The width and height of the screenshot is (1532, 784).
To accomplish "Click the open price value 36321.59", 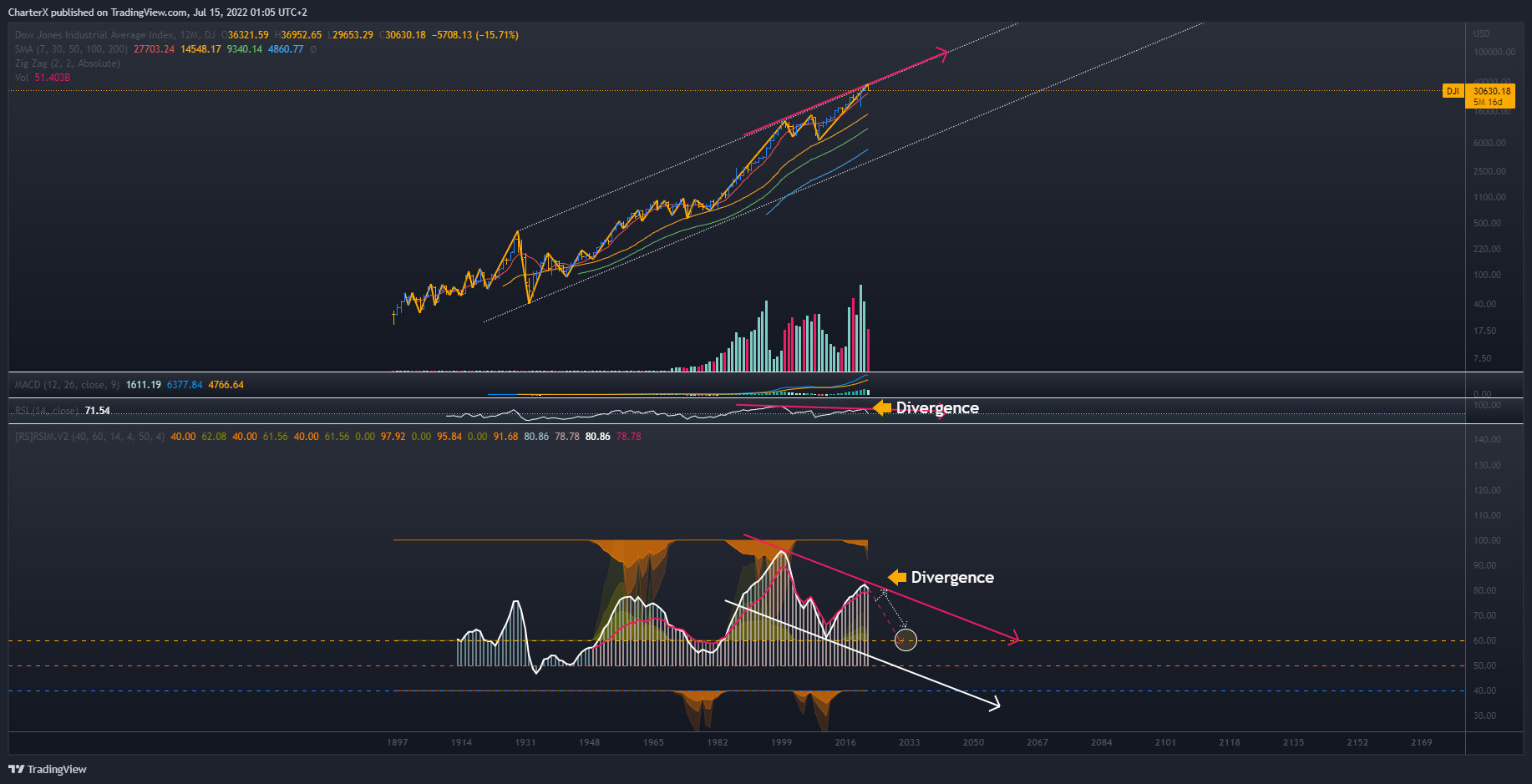I will click(x=248, y=35).
